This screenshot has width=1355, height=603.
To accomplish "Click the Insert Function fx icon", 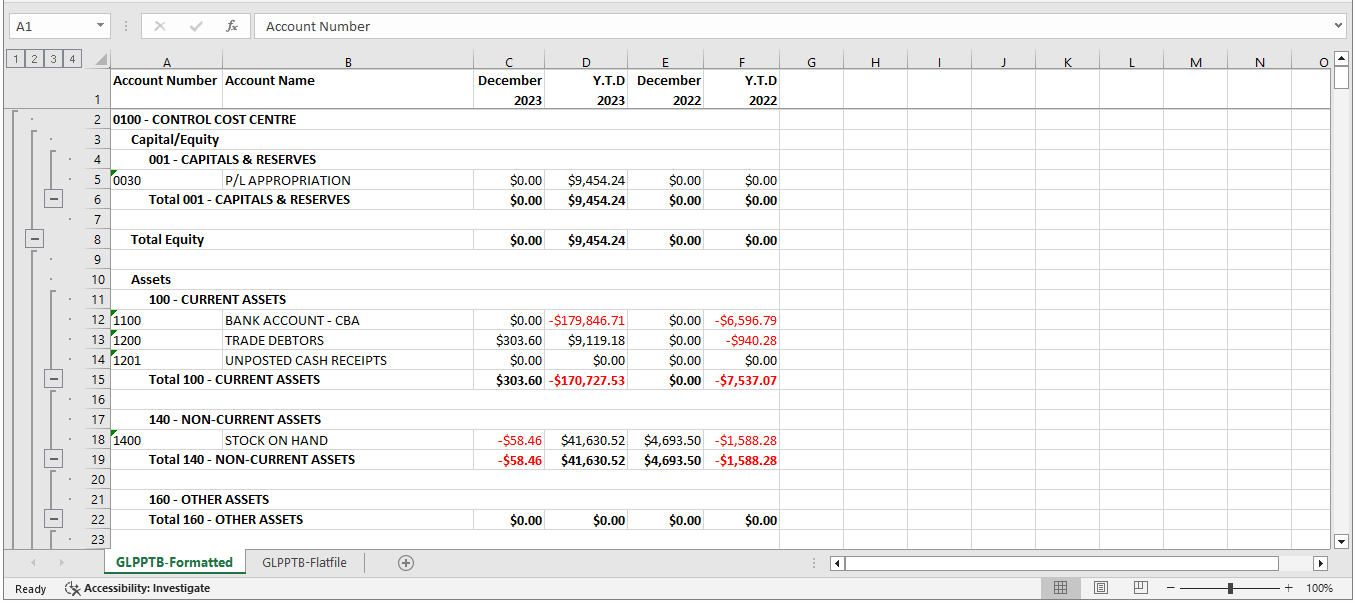I will [232, 27].
